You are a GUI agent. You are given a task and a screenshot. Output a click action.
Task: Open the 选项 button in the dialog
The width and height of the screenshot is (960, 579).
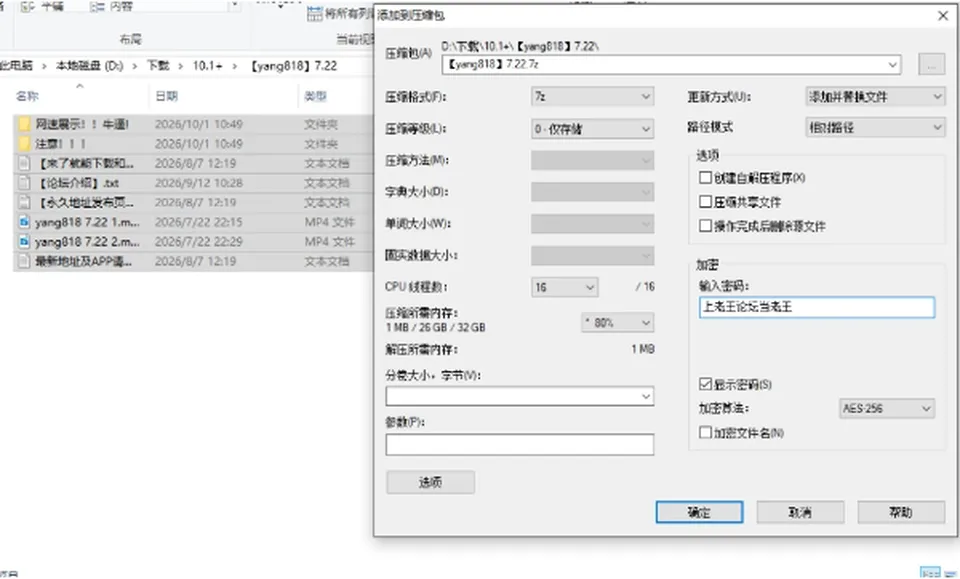430,482
